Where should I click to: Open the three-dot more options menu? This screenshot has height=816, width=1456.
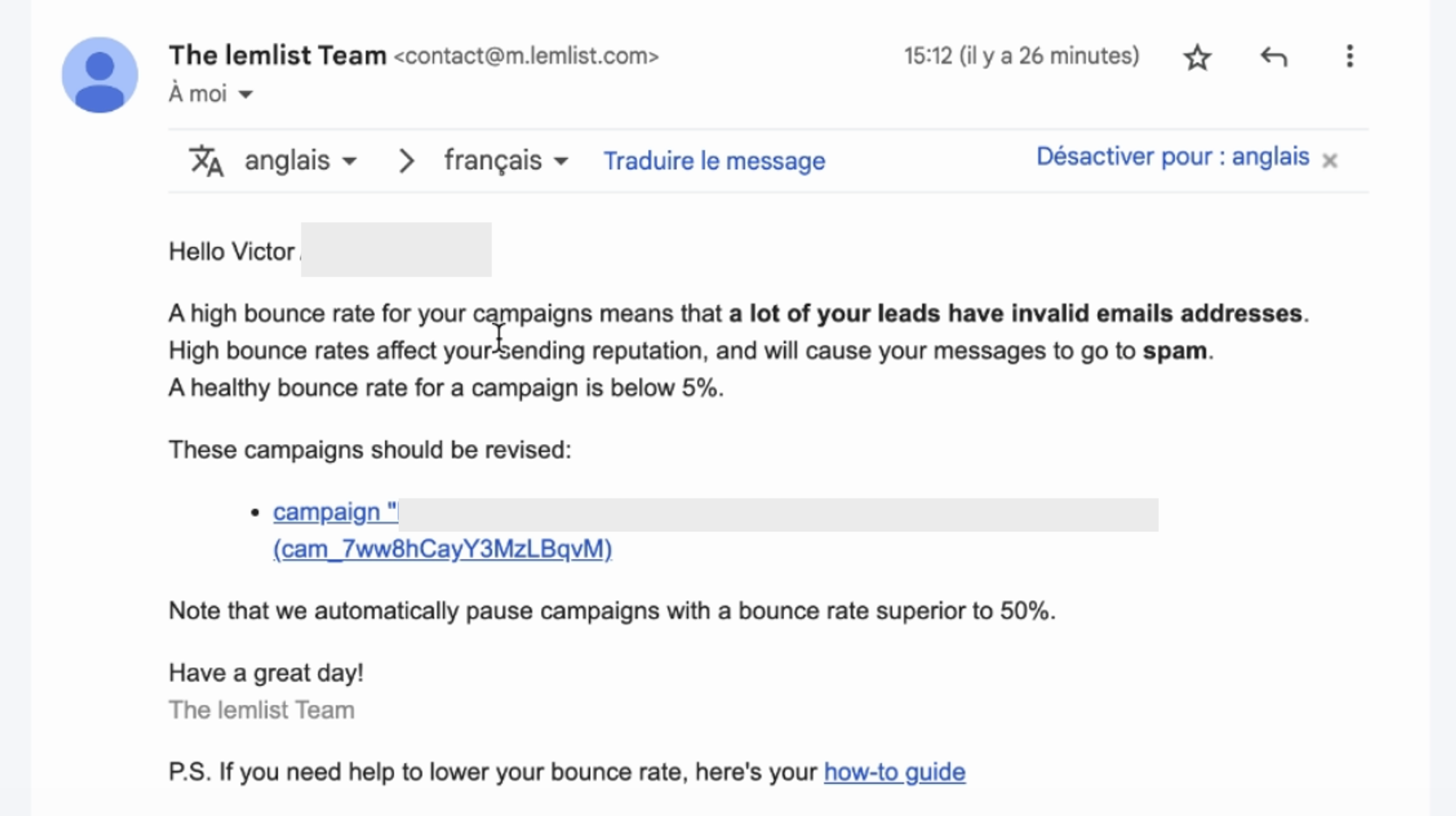(1350, 57)
